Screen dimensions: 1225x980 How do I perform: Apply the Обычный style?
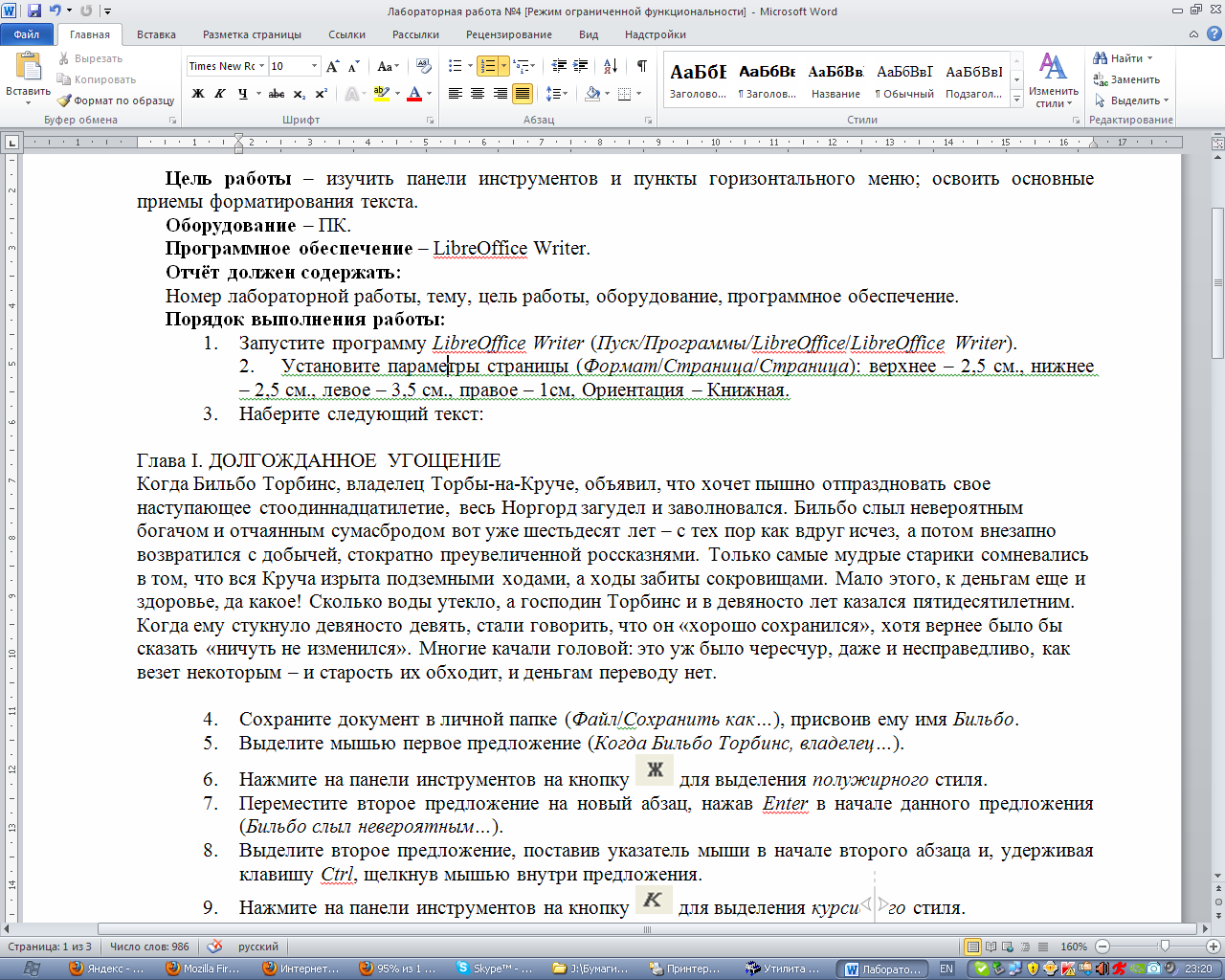coord(904,79)
